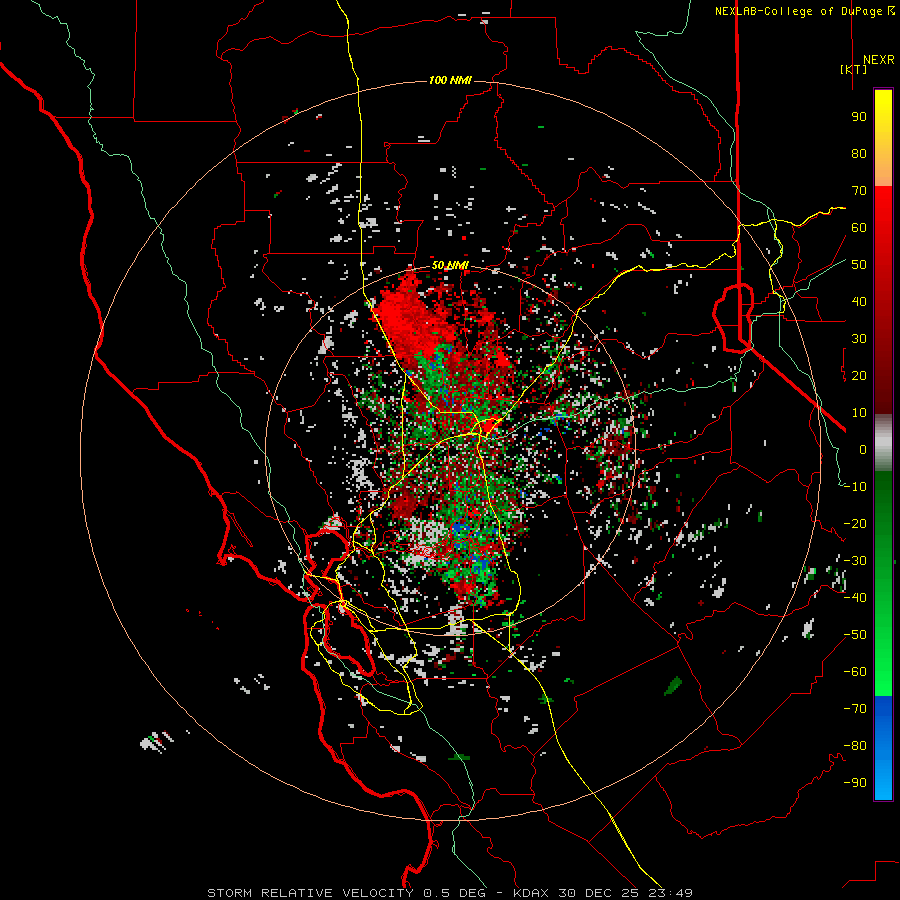Select the 90 value on velocity scale

(859, 117)
